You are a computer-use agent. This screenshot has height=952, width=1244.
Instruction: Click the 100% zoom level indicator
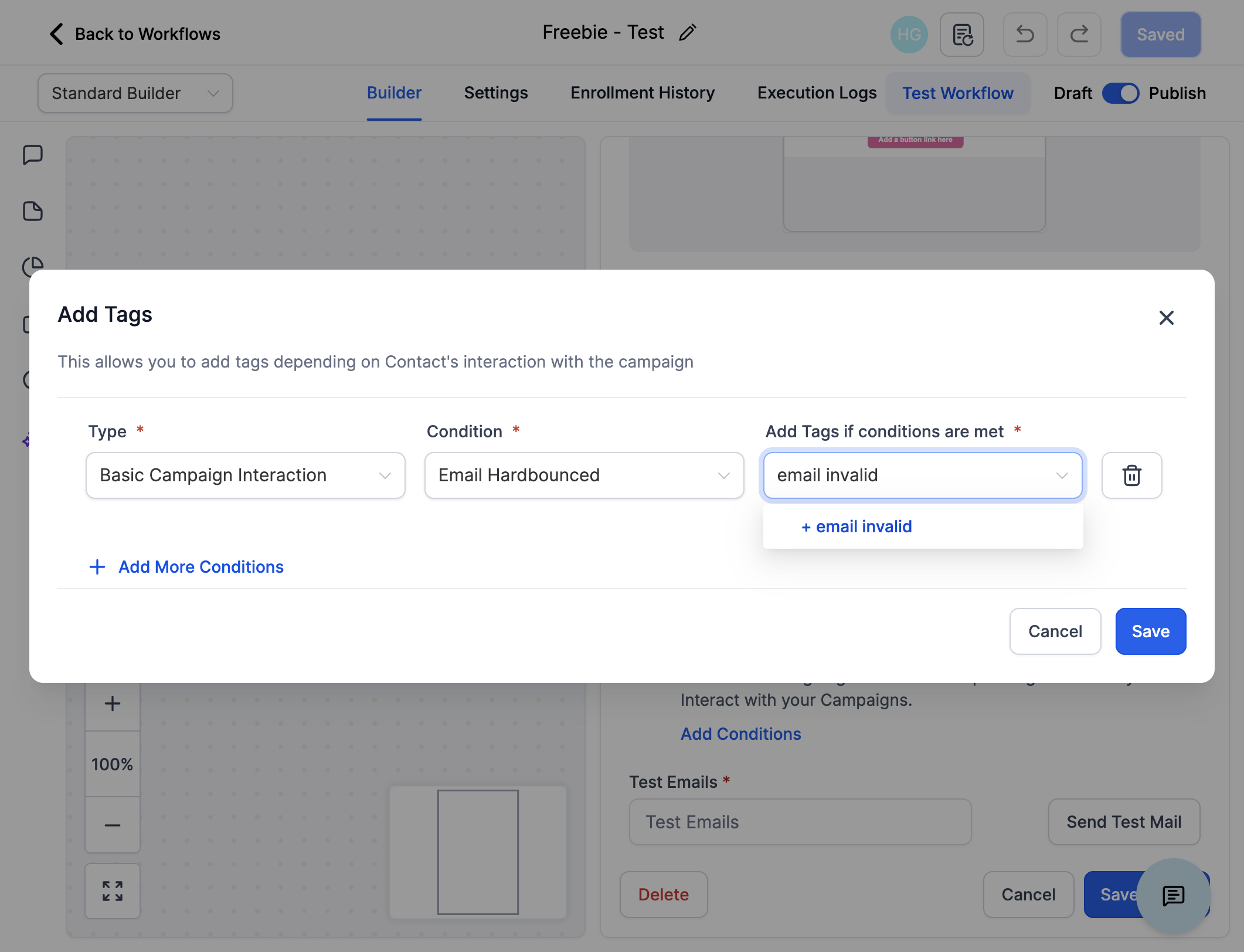(113, 764)
